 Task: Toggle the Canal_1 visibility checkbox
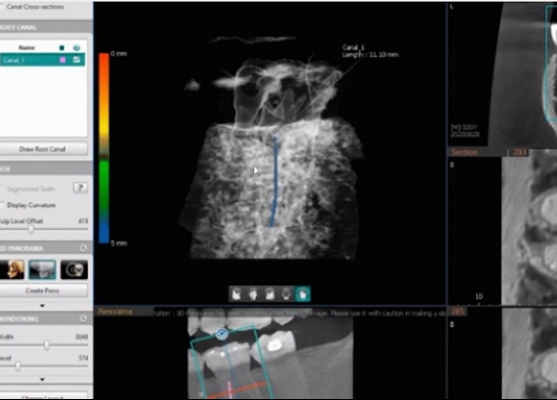click(76, 60)
